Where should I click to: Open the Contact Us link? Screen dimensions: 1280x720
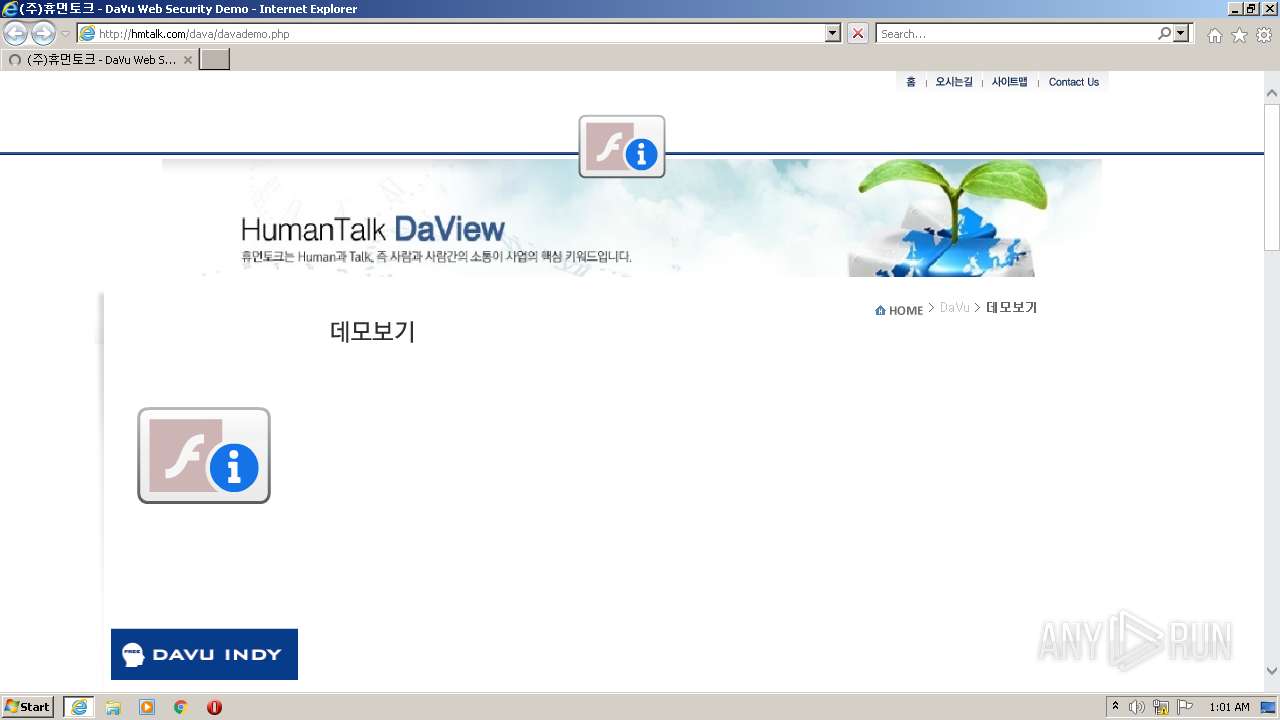pos(1073,82)
